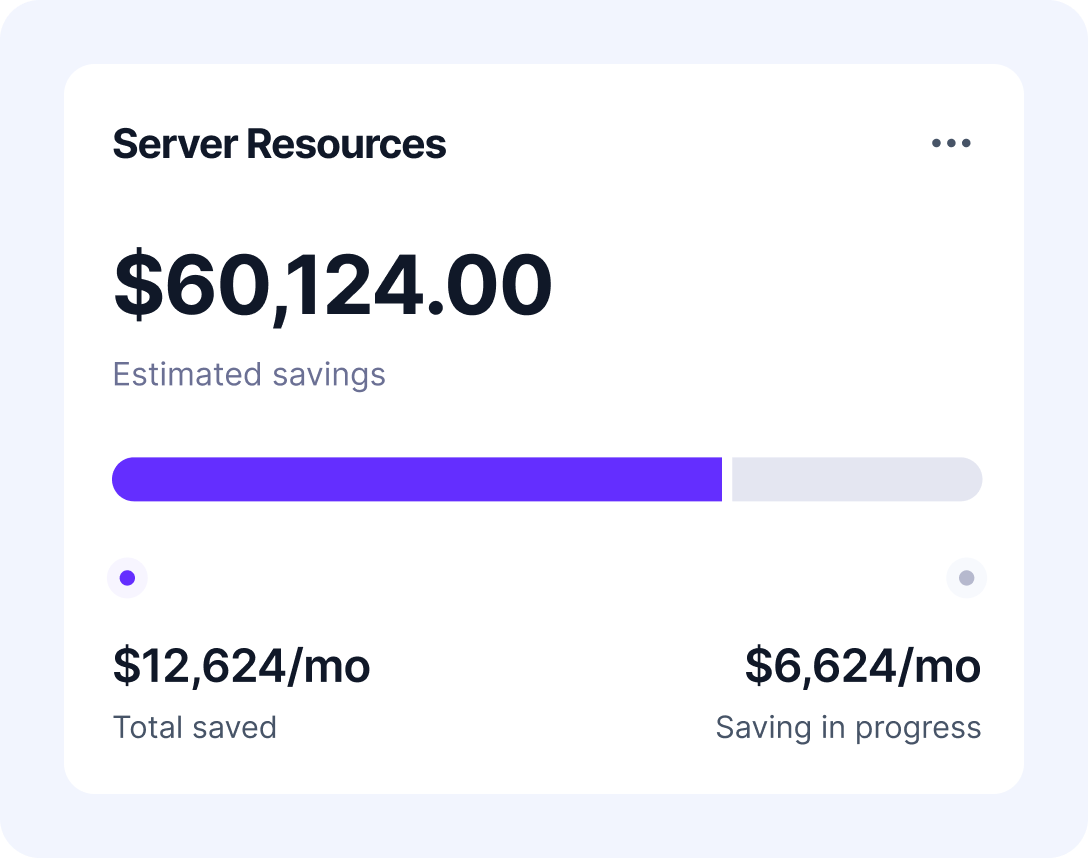Click the purple legend dot above Total saved
The height and width of the screenshot is (858, 1088).
click(x=127, y=578)
